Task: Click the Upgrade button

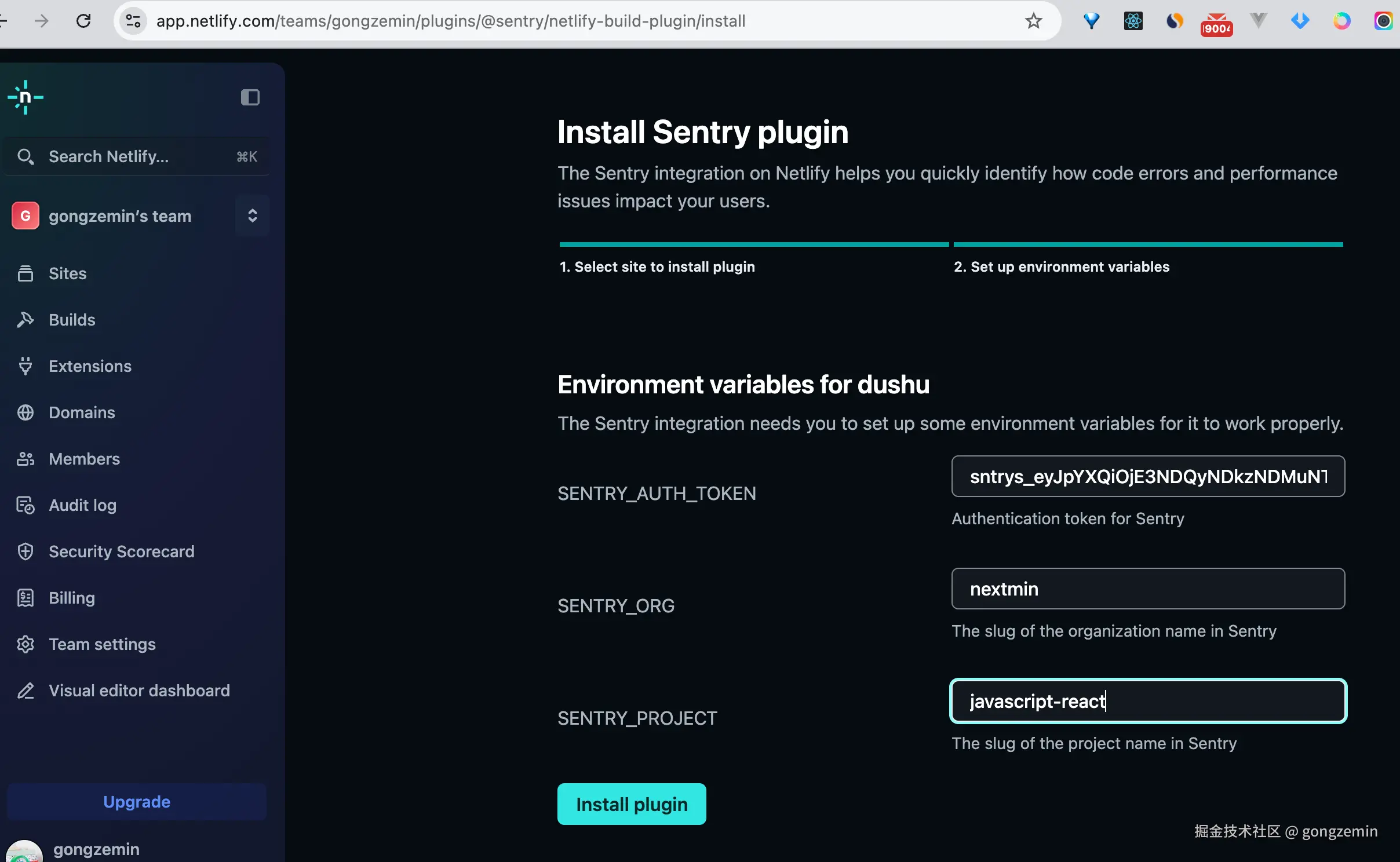Action: pyautogui.click(x=137, y=802)
